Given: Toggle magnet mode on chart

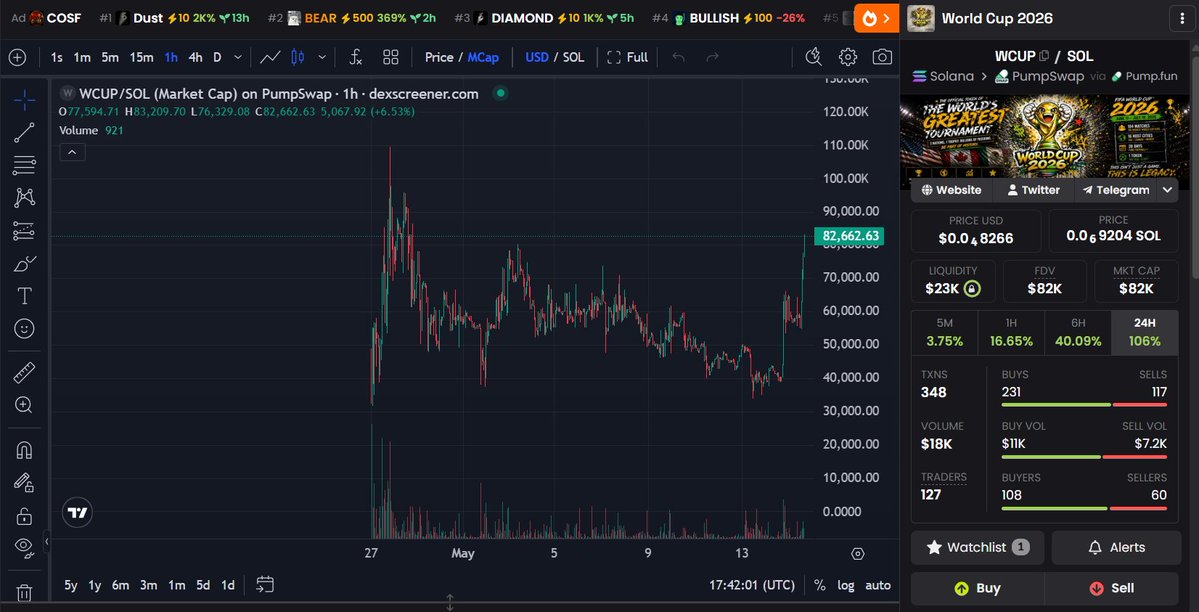Looking at the screenshot, I should click(x=24, y=451).
